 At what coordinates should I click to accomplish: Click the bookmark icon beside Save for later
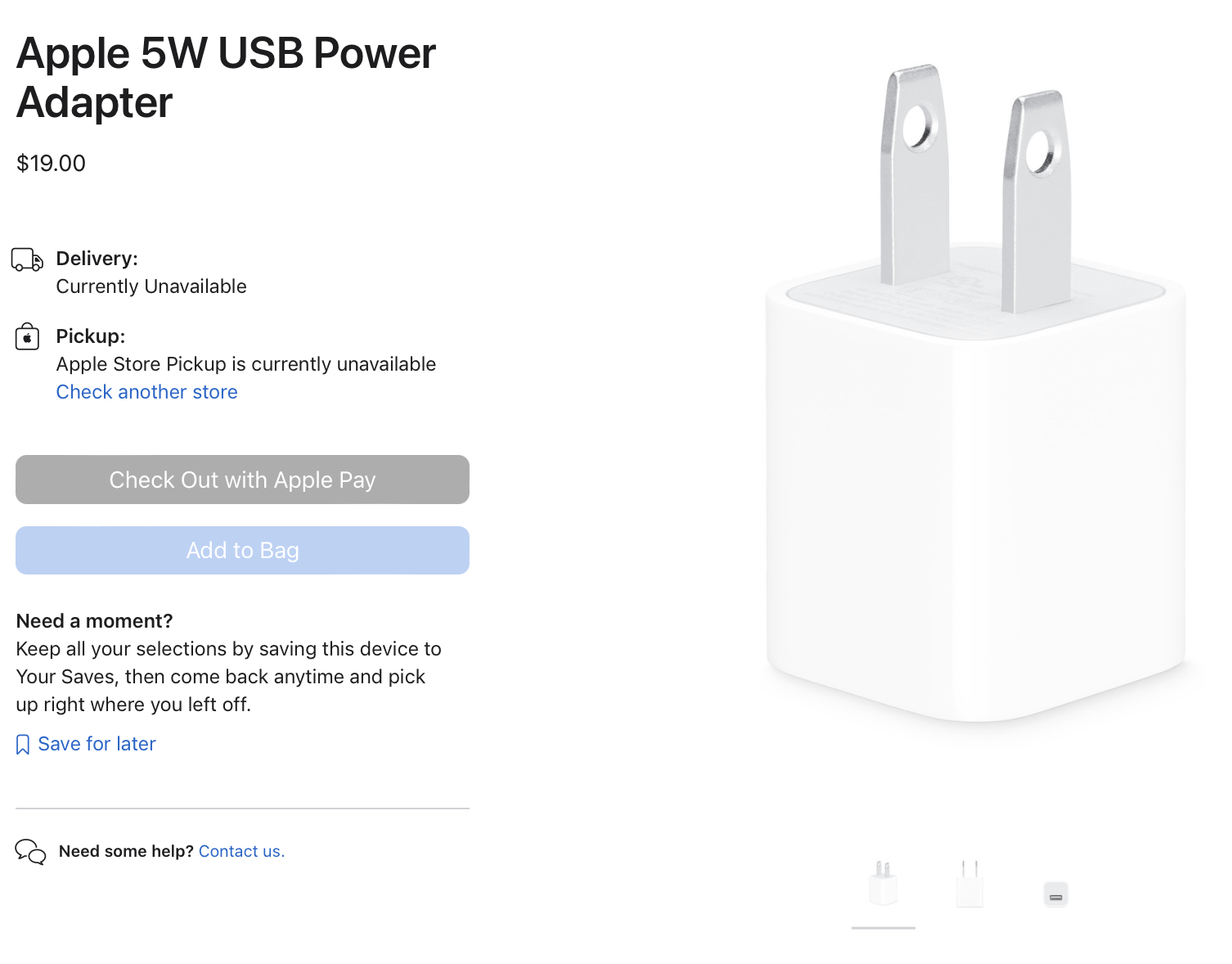23,745
